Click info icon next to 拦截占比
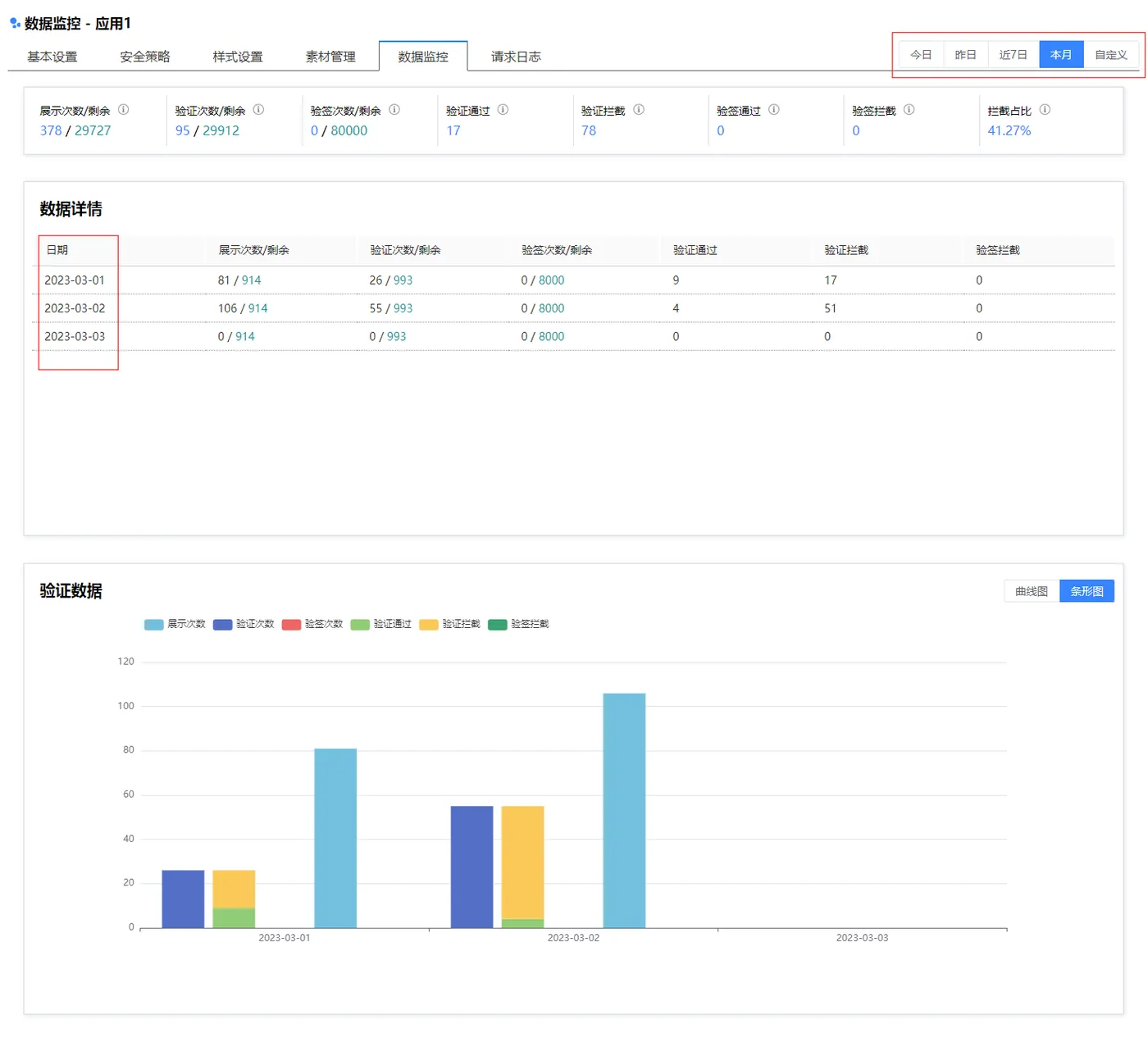Viewport: 1148px width, 1038px height. click(x=1045, y=109)
